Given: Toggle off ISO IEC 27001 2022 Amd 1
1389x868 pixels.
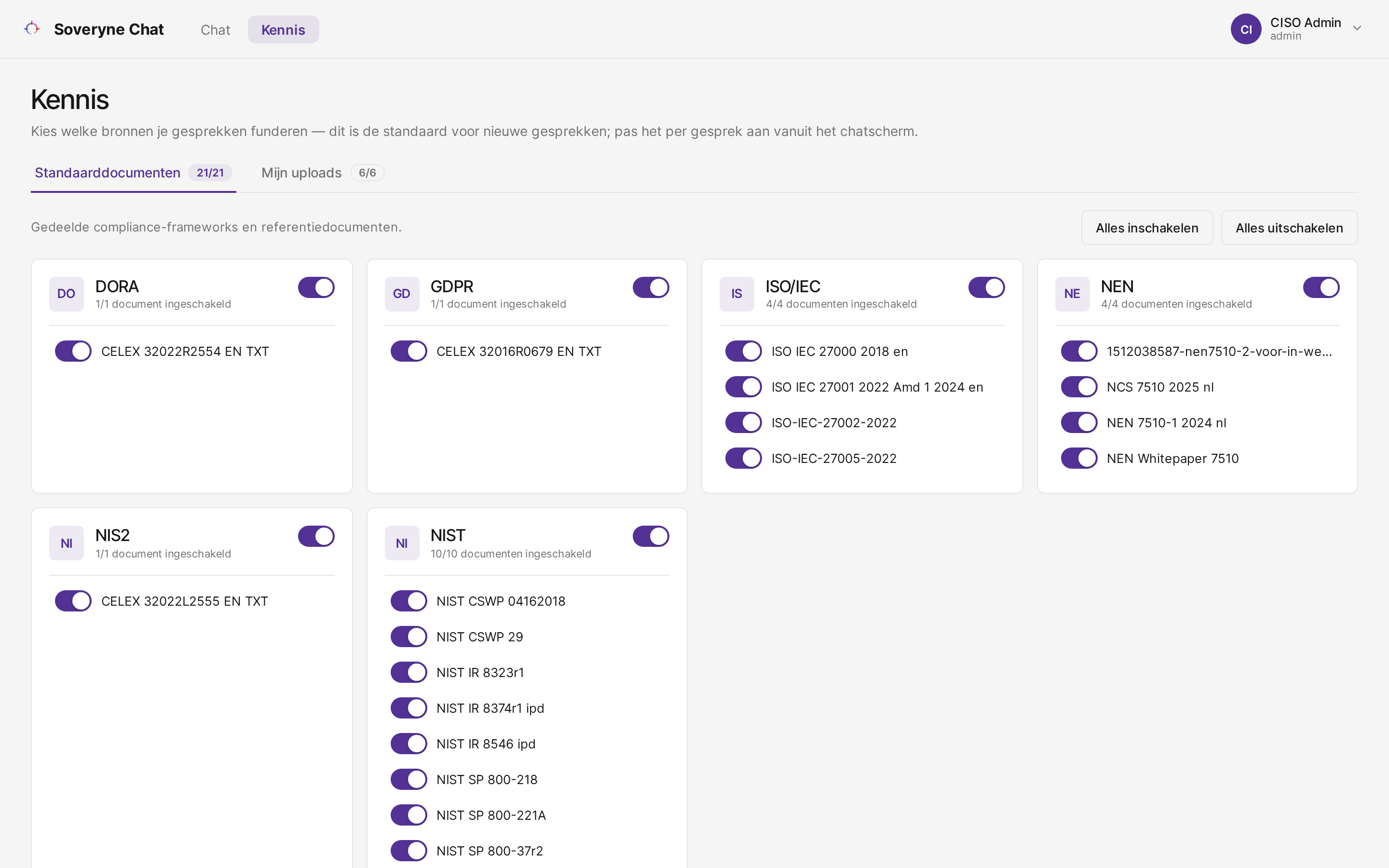Looking at the screenshot, I should point(743,387).
